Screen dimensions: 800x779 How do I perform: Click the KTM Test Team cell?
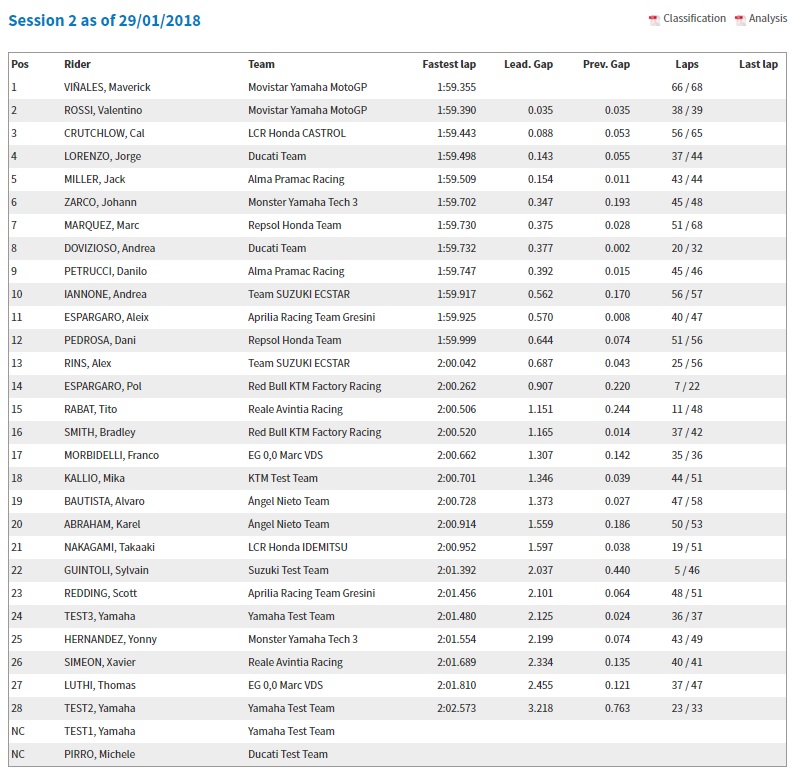283,478
